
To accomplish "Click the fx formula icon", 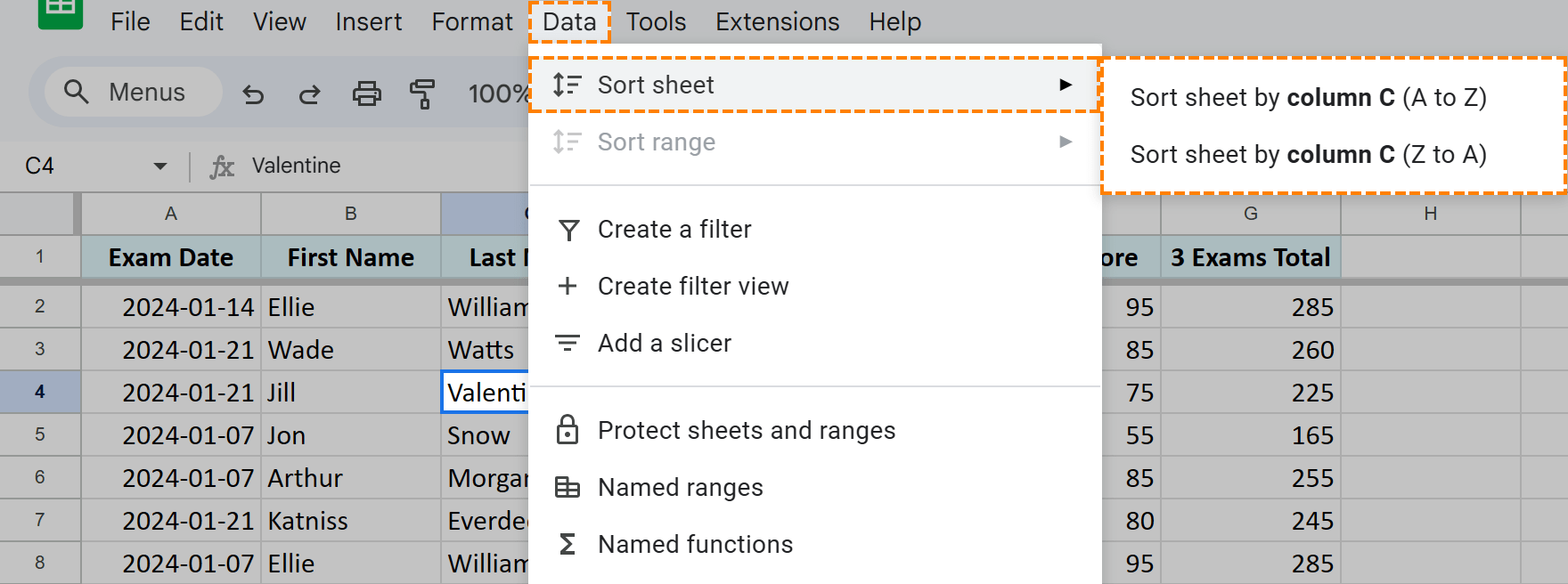I will tap(222, 166).
